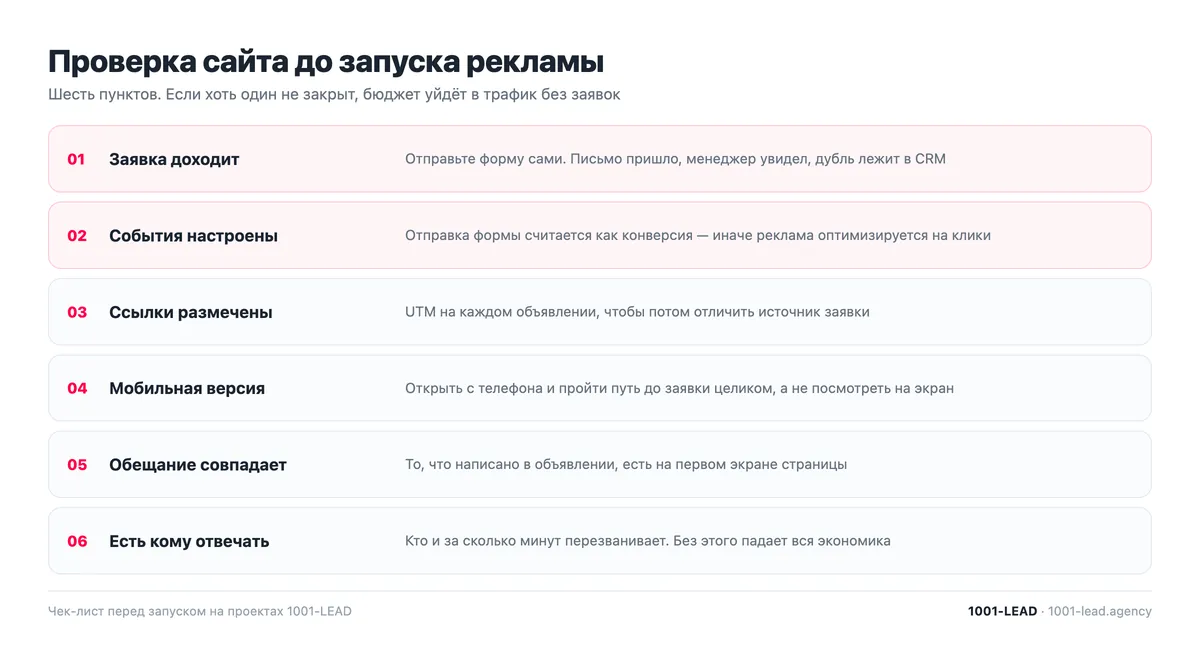This screenshot has width=1200, height=660.
Task: Click the title "Проверка сайта до запуска рекламы"
Action: [326, 62]
